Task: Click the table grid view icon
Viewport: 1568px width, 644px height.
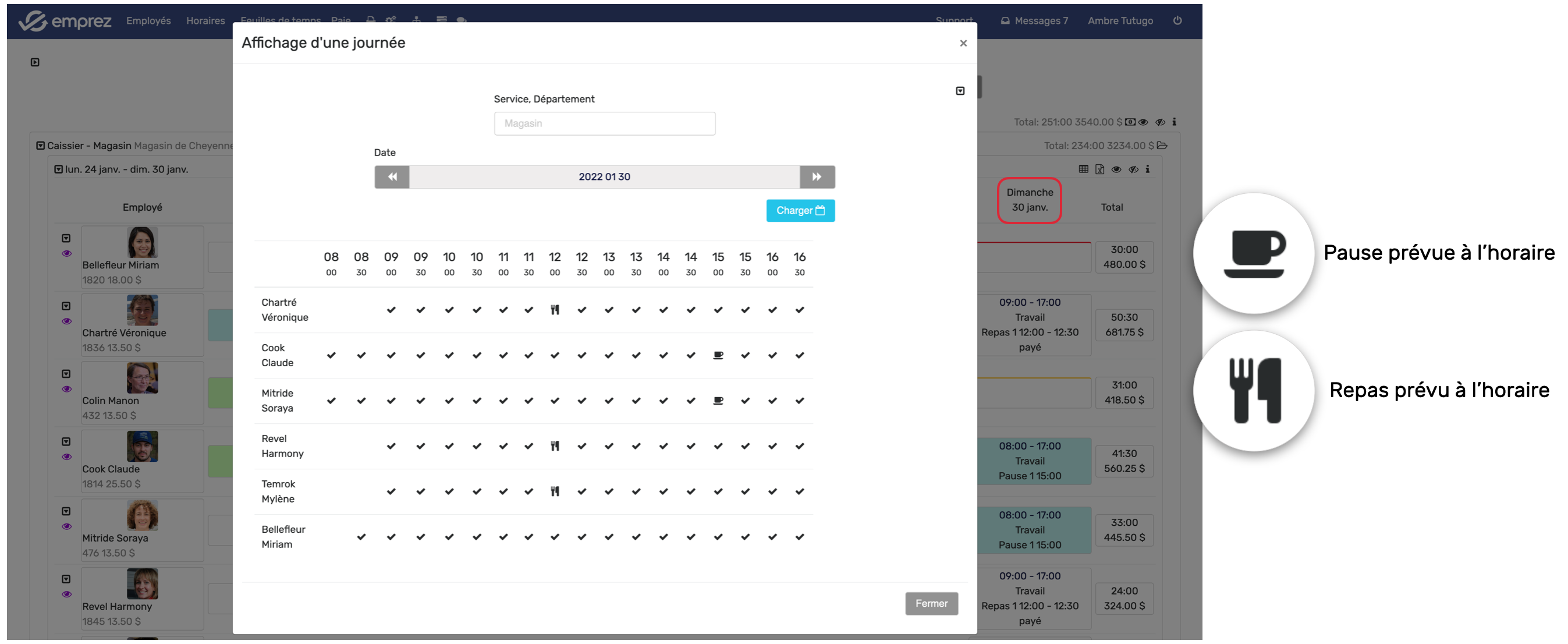Action: click(x=1084, y=169)
